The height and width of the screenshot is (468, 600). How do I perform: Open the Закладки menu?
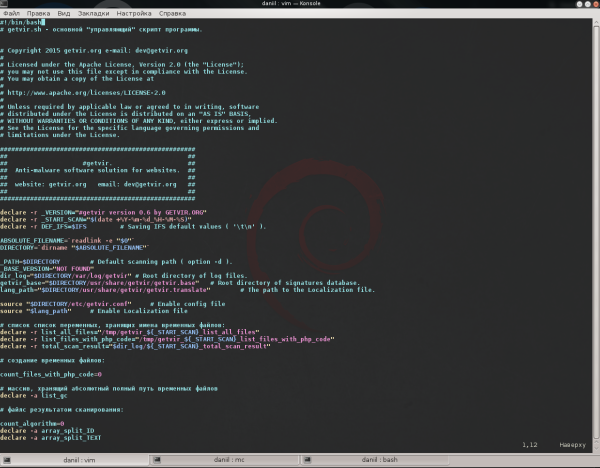click(x=93, y=16)
